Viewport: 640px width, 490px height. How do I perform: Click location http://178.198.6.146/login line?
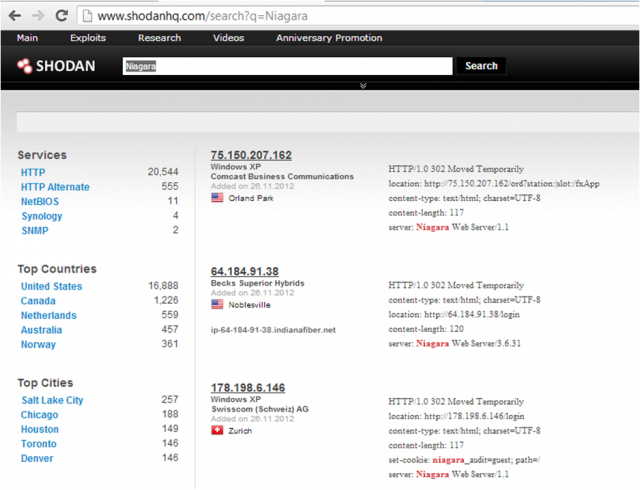[x=456, y=416]
